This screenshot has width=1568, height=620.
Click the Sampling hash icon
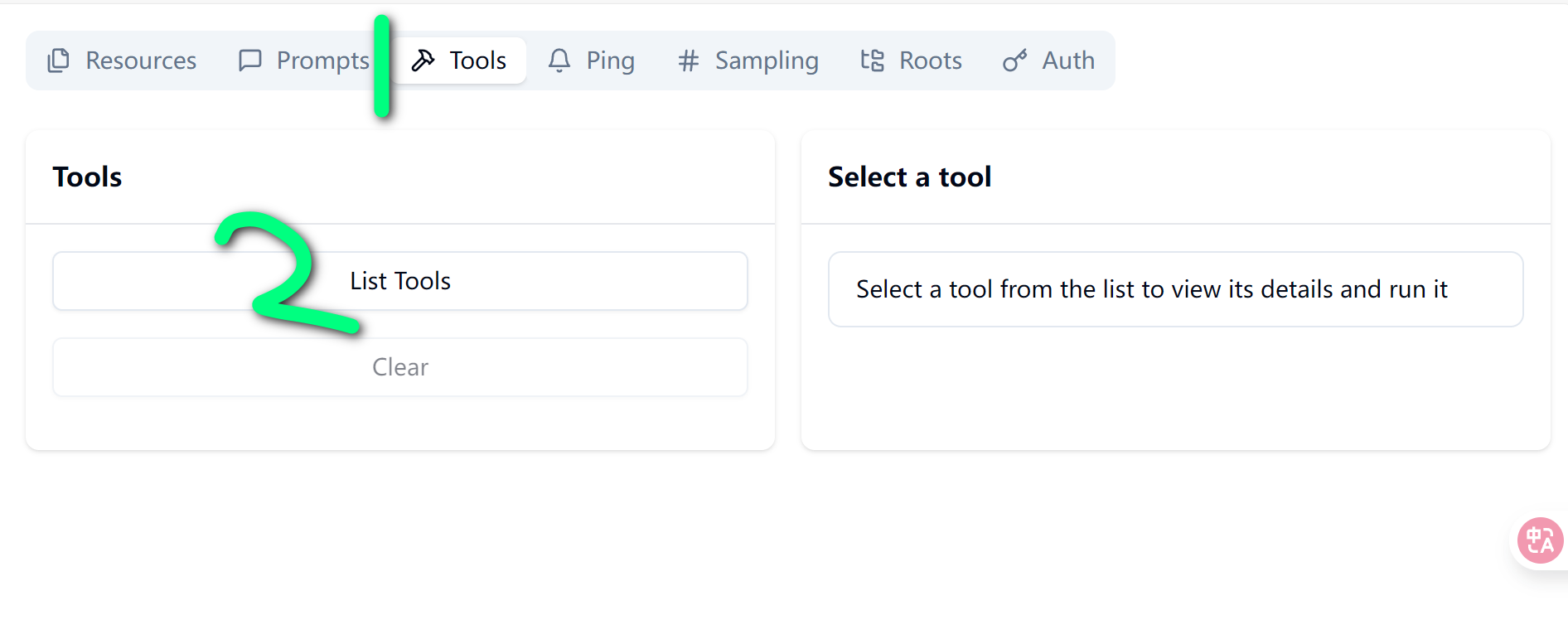(x=688, y=61)
